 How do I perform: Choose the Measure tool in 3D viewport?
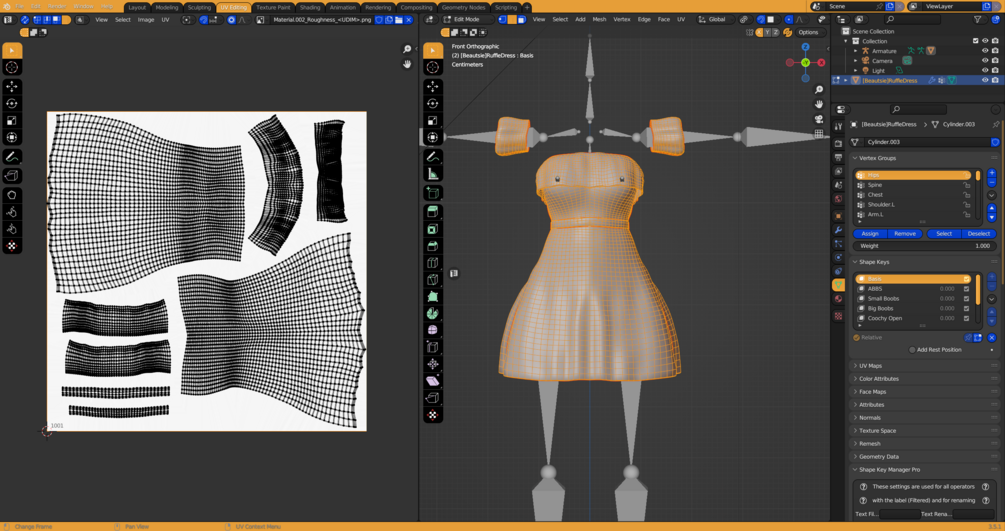[x=433, y=174]
